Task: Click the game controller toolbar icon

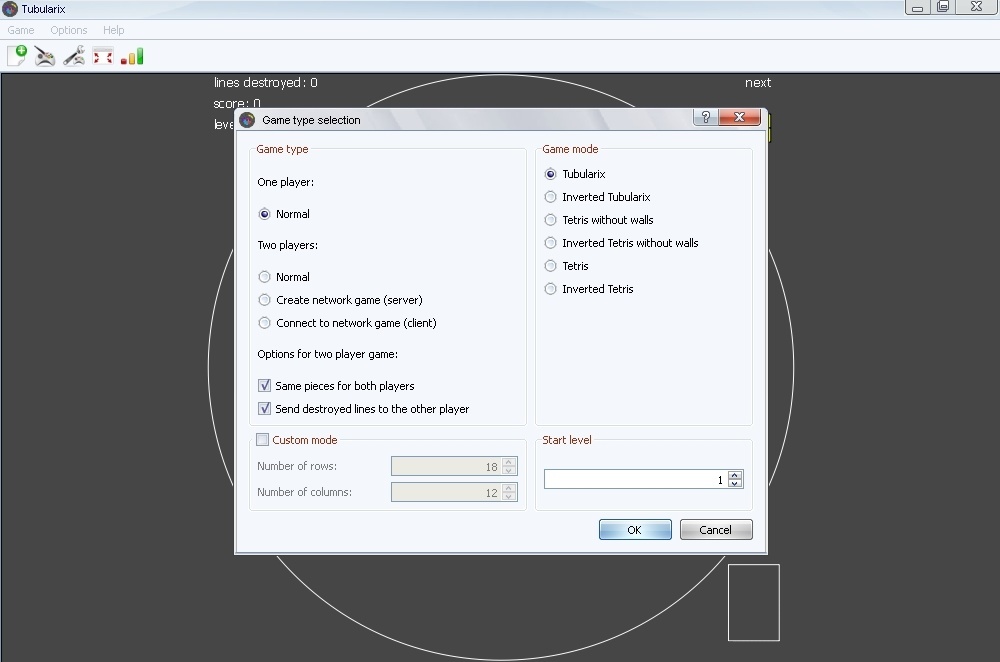Action: coord(45,56)
